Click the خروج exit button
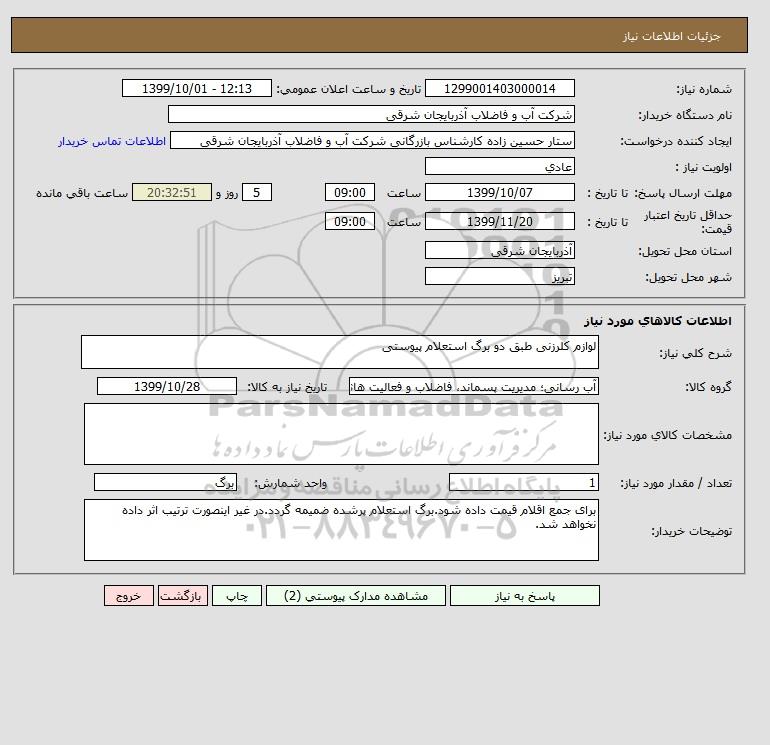 tap(129, 595)
